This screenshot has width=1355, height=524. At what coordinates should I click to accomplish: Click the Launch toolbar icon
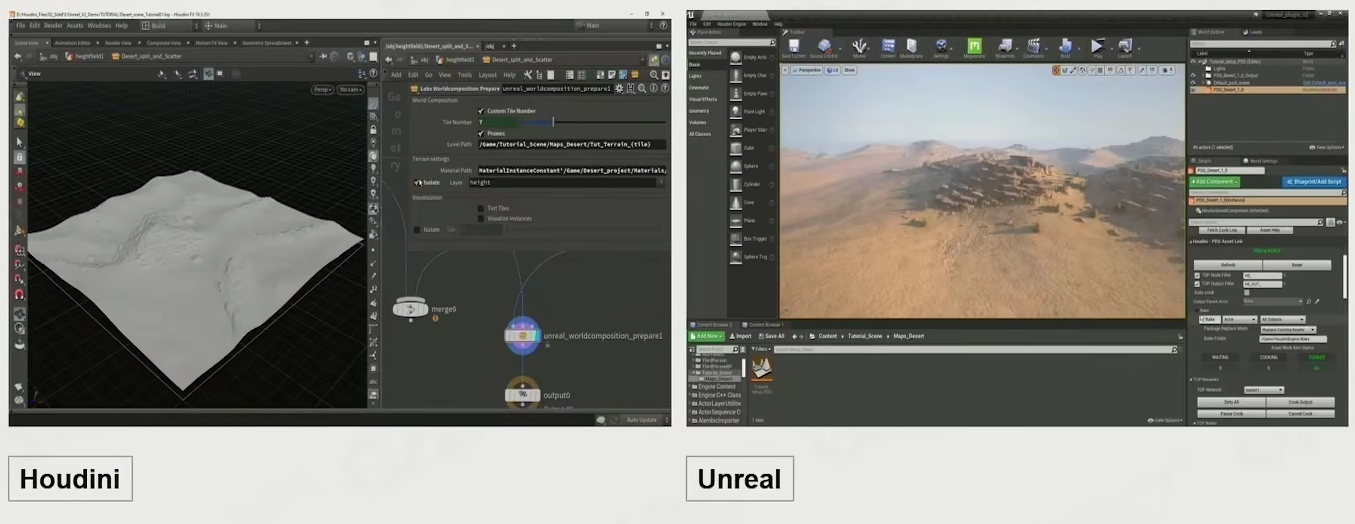1125,48
